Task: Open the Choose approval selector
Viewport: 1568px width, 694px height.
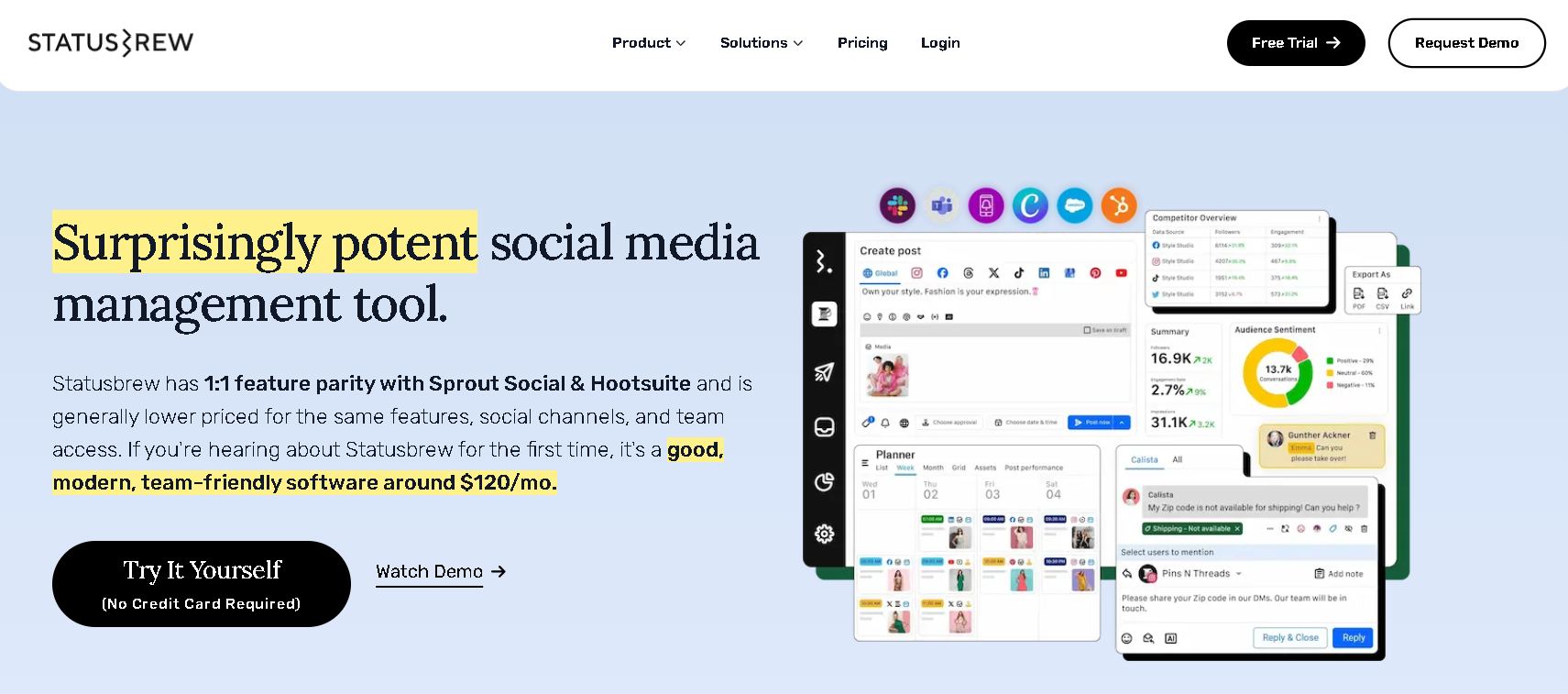Action: pyautogui.click(x=948, y=423)
